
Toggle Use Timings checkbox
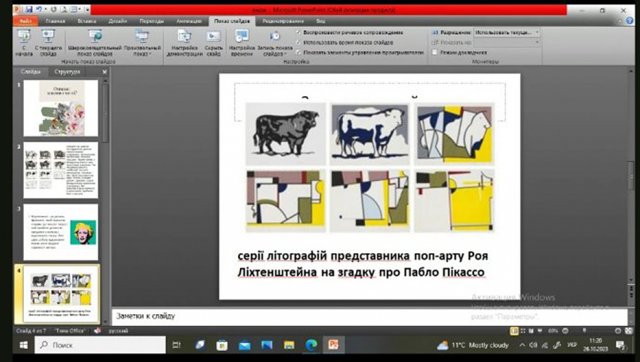coord(298,42)
